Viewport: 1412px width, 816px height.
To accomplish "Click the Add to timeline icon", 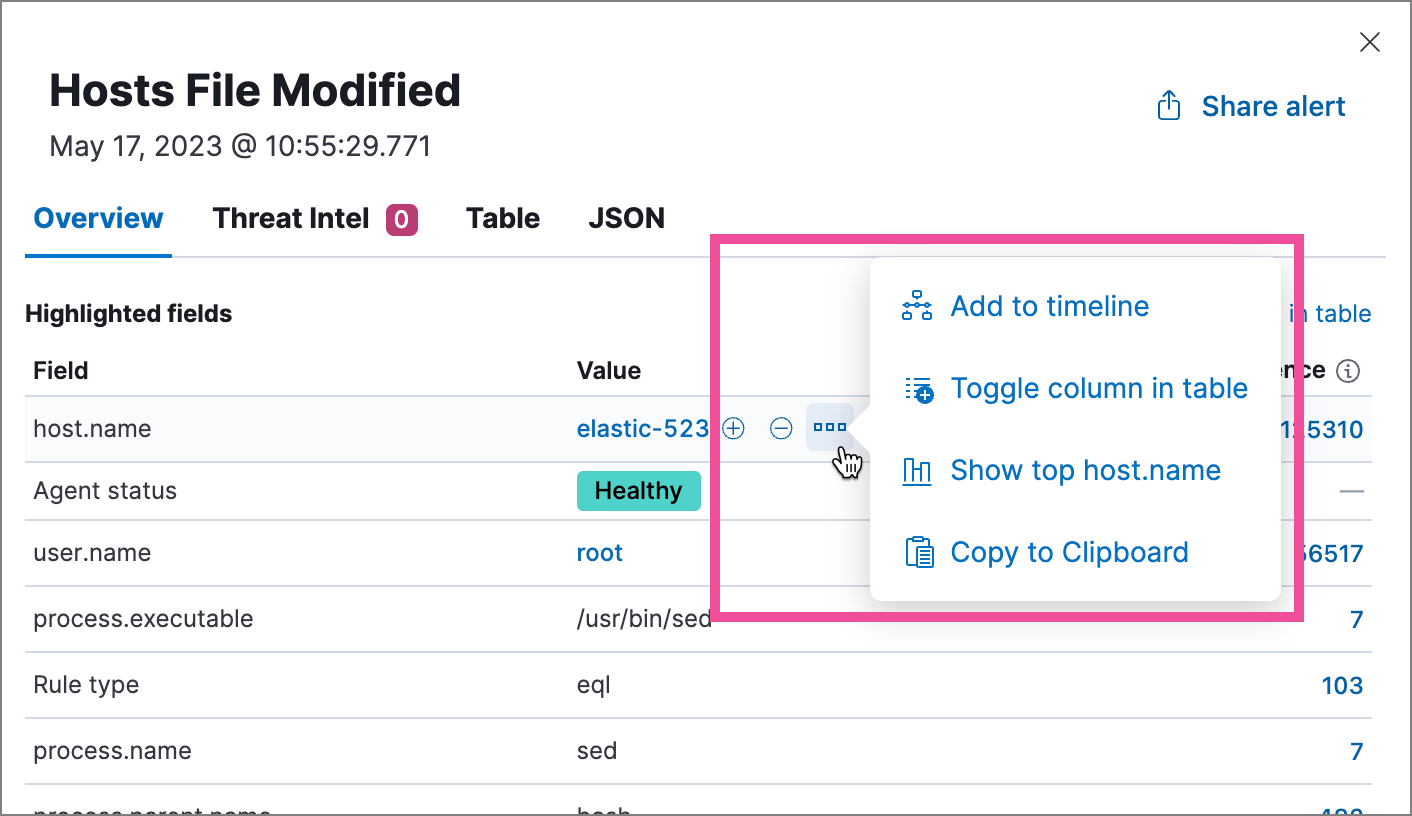I will point(917,306).
